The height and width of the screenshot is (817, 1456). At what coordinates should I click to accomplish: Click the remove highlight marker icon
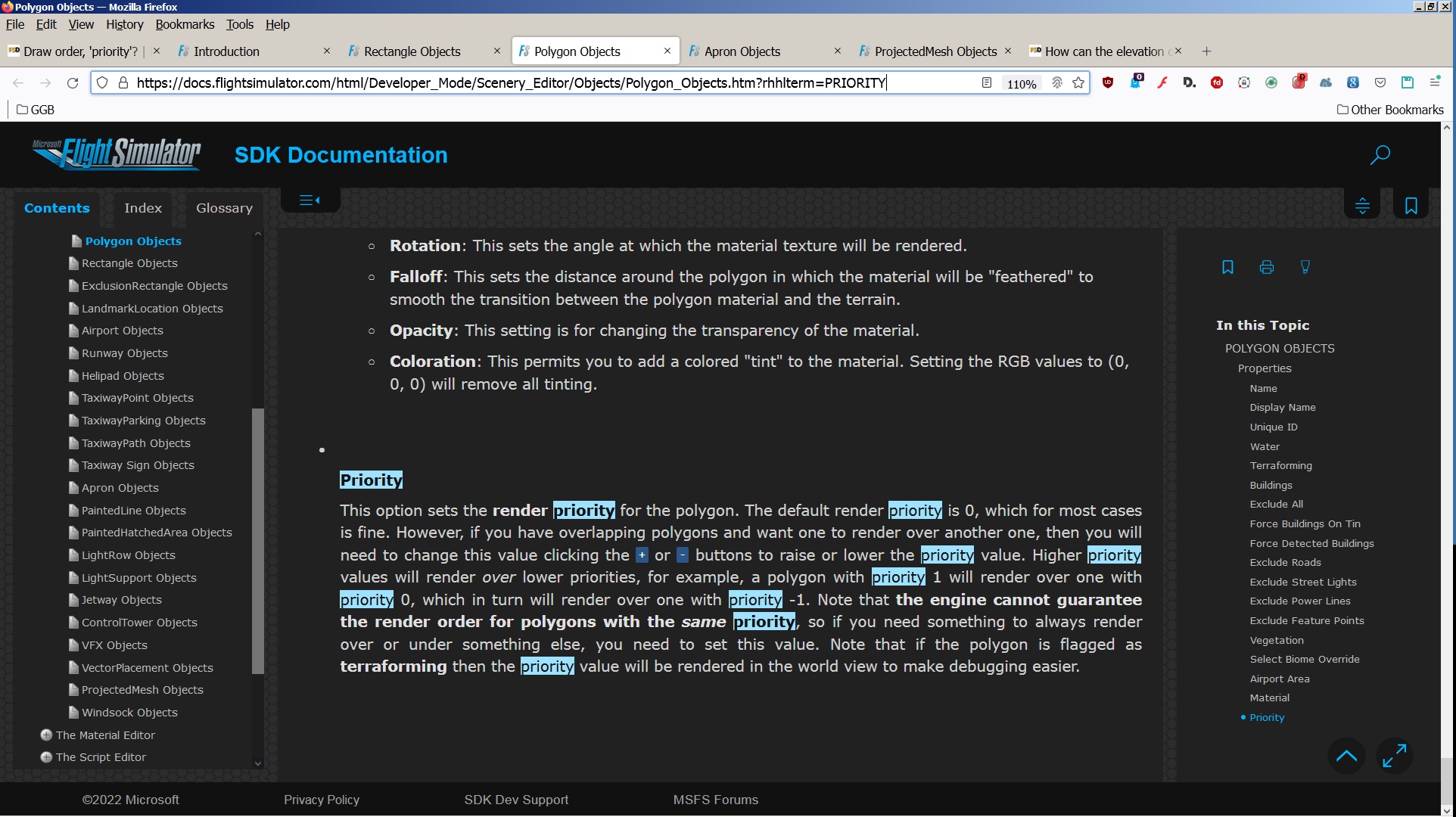coord(1305,267)
